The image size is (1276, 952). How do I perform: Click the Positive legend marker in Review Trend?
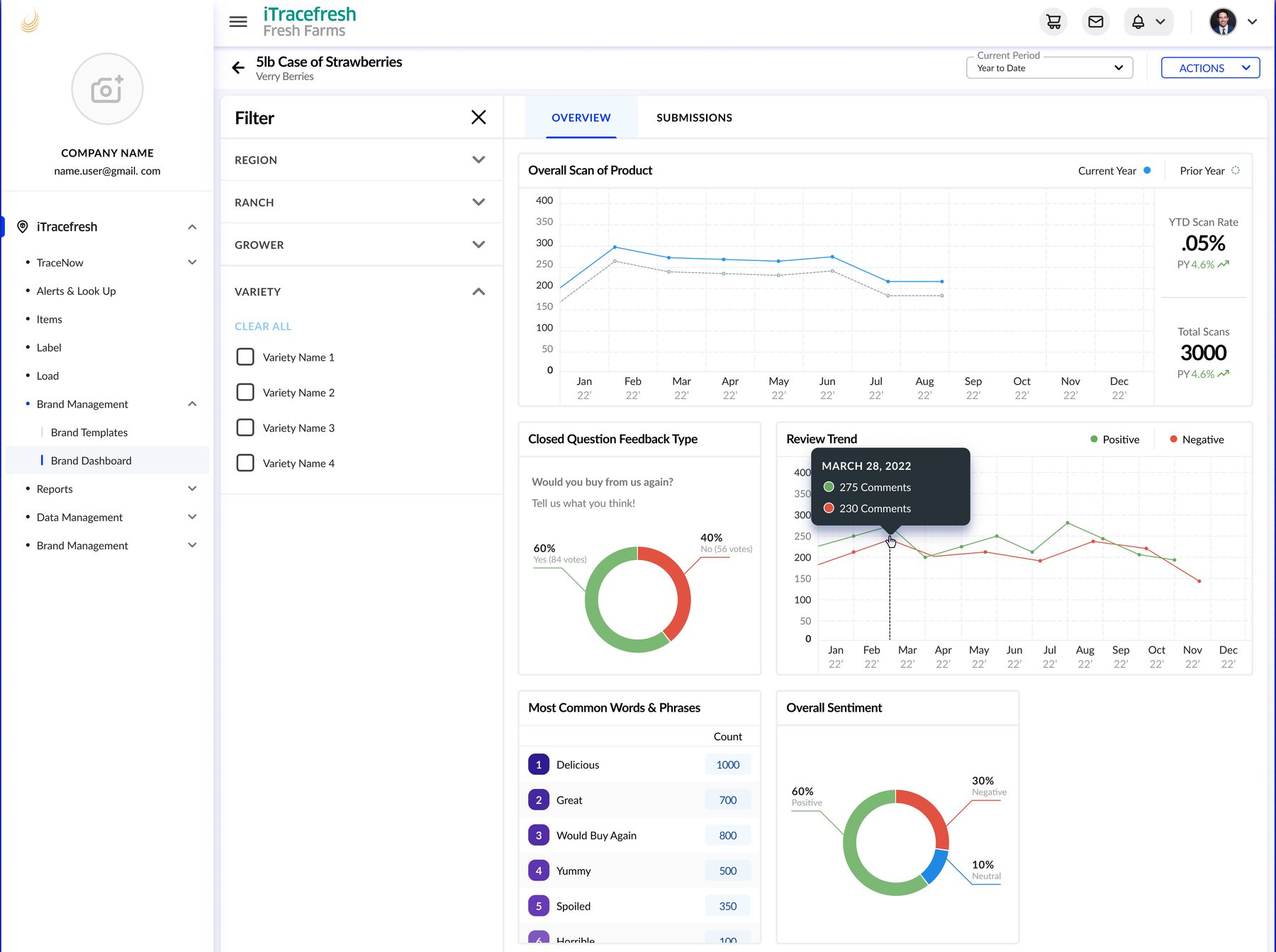(1094, 439)
